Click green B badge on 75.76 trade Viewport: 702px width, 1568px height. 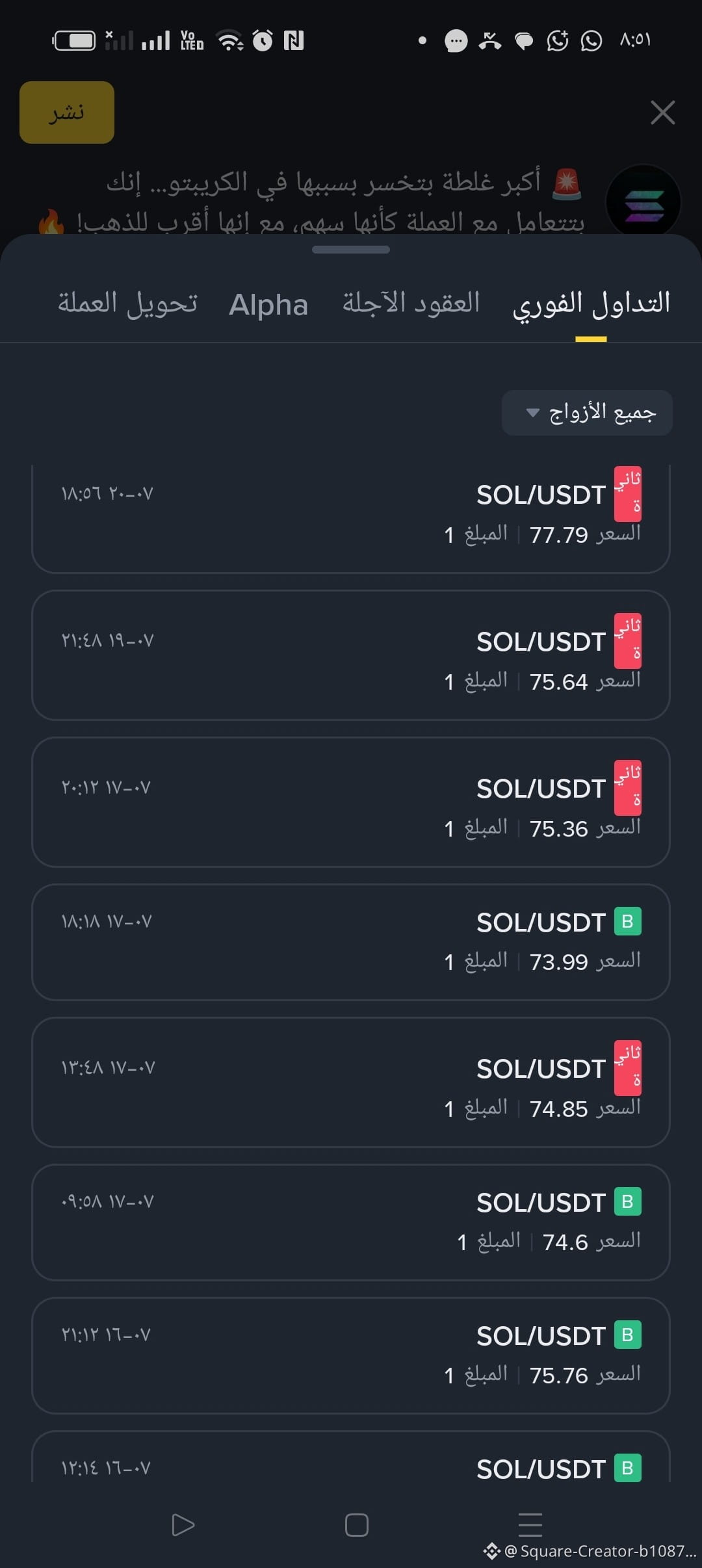pyautogui.click(x=628, y=1335)
